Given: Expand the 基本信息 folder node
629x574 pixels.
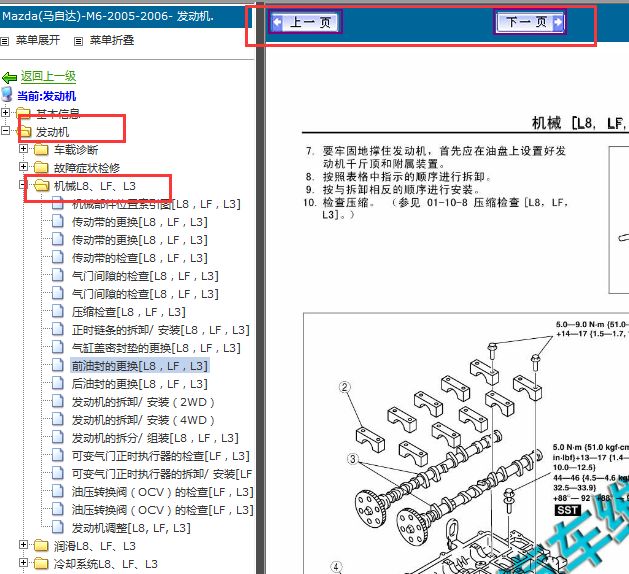Looking at the screenshot, I should point(5,112).
